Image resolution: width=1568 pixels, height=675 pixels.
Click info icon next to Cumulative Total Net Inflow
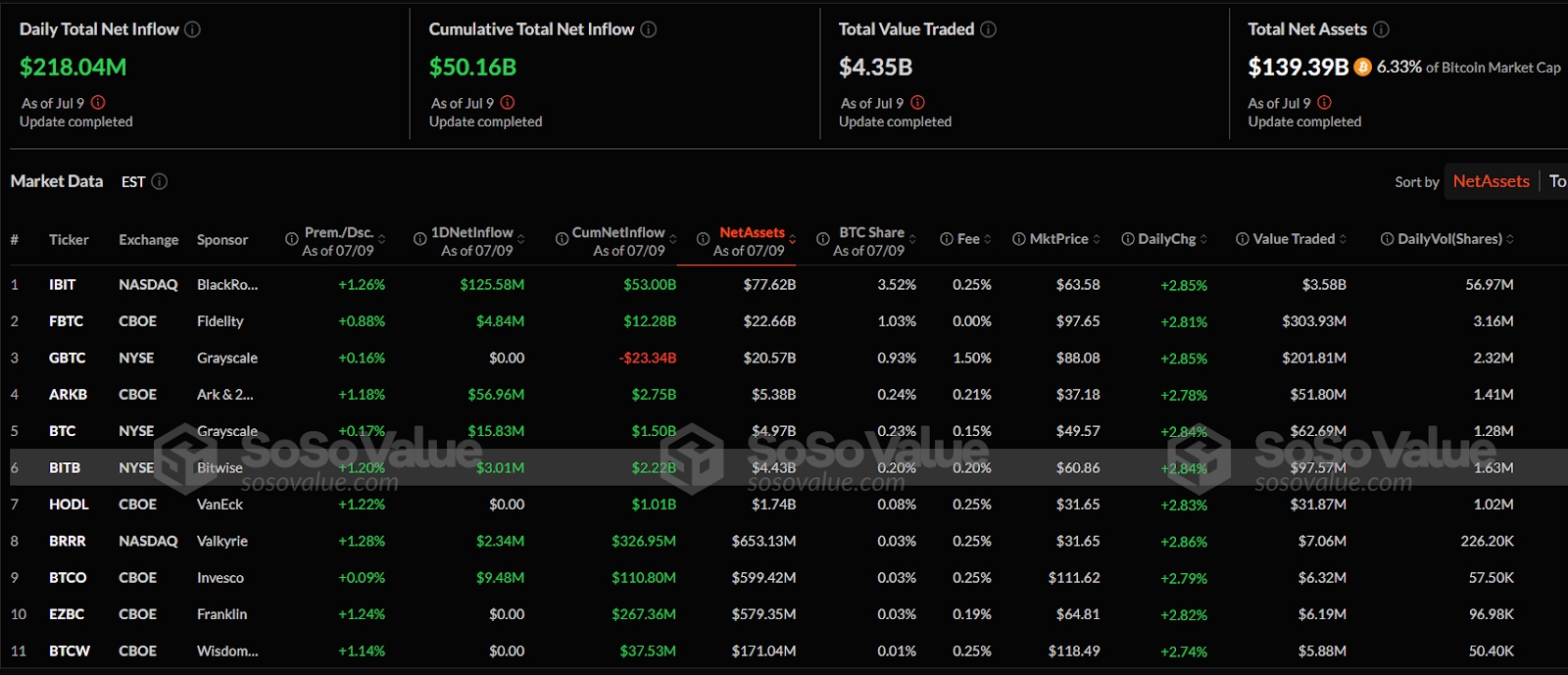[x=649, y=29]
